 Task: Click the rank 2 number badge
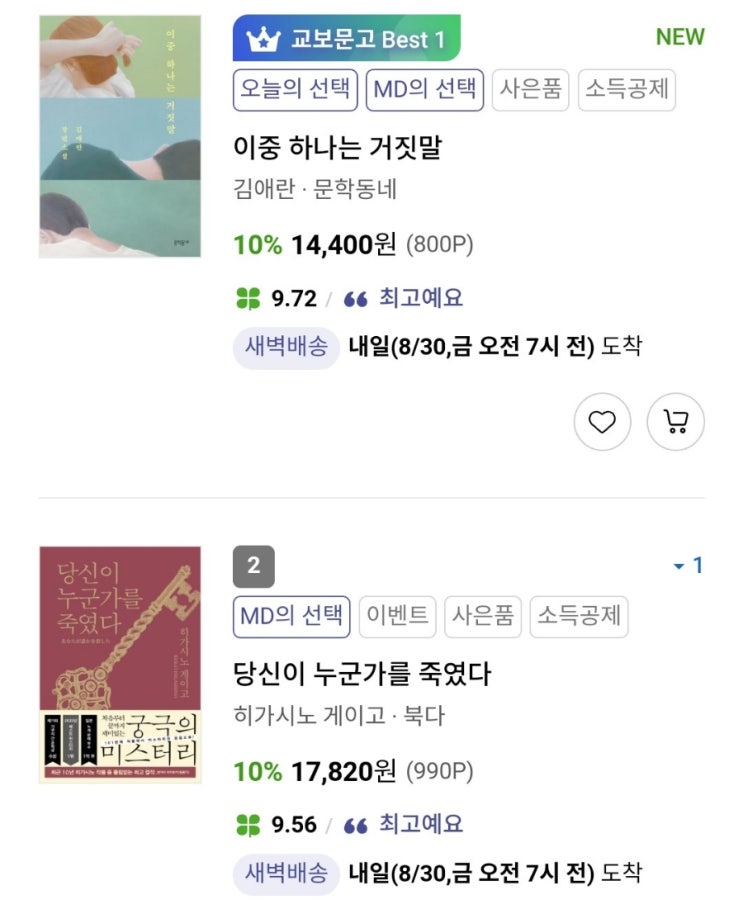point(253,566)
